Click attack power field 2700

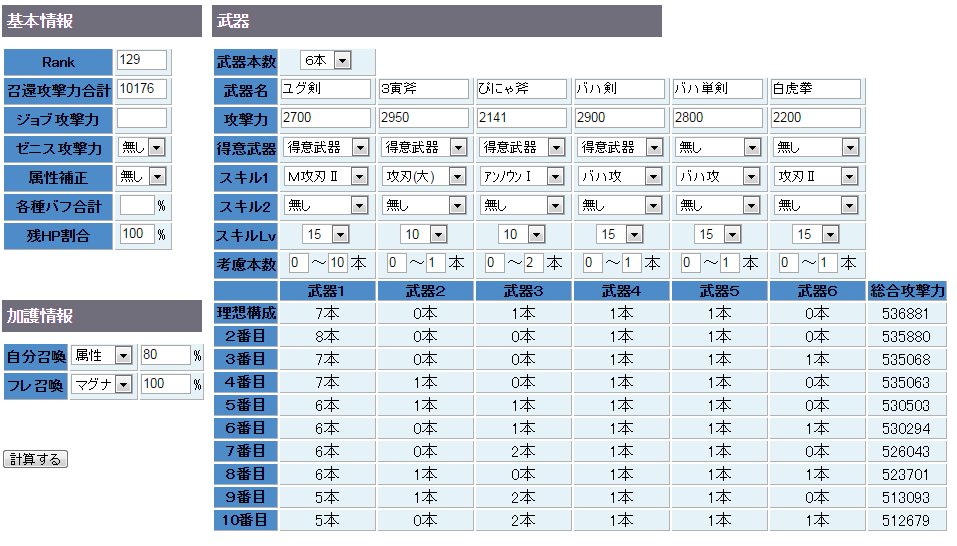pyautogui.click(x=325, y=118)
